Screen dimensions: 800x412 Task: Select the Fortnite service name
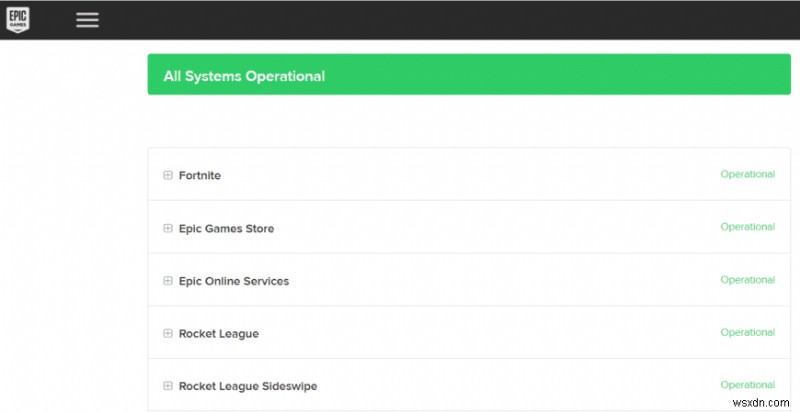(199, 175)
